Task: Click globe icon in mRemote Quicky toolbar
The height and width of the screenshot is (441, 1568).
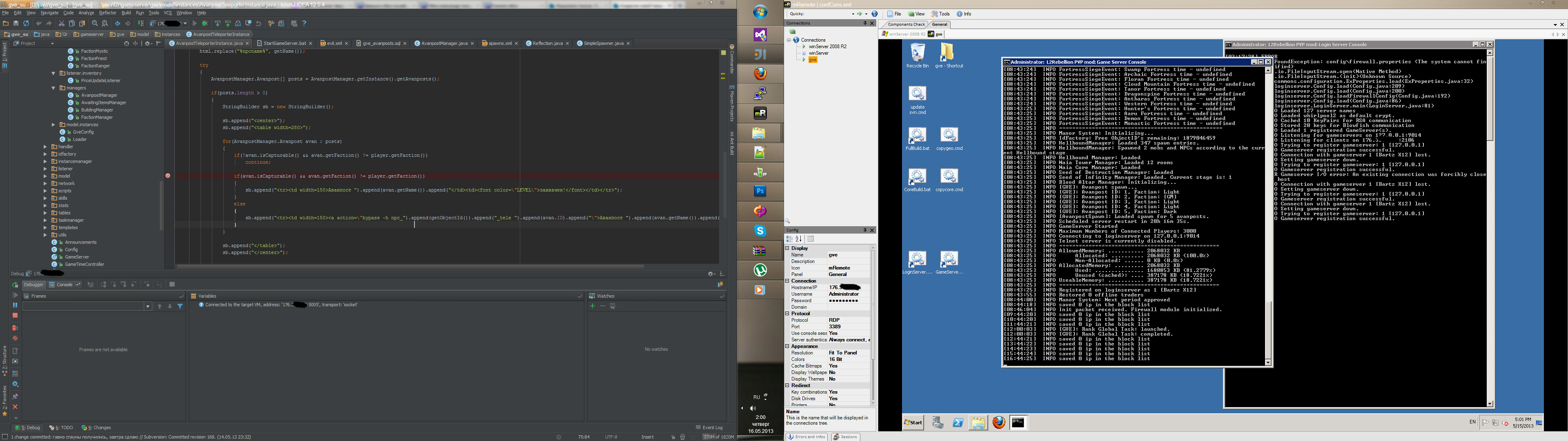Action: [x=875, y=14]
